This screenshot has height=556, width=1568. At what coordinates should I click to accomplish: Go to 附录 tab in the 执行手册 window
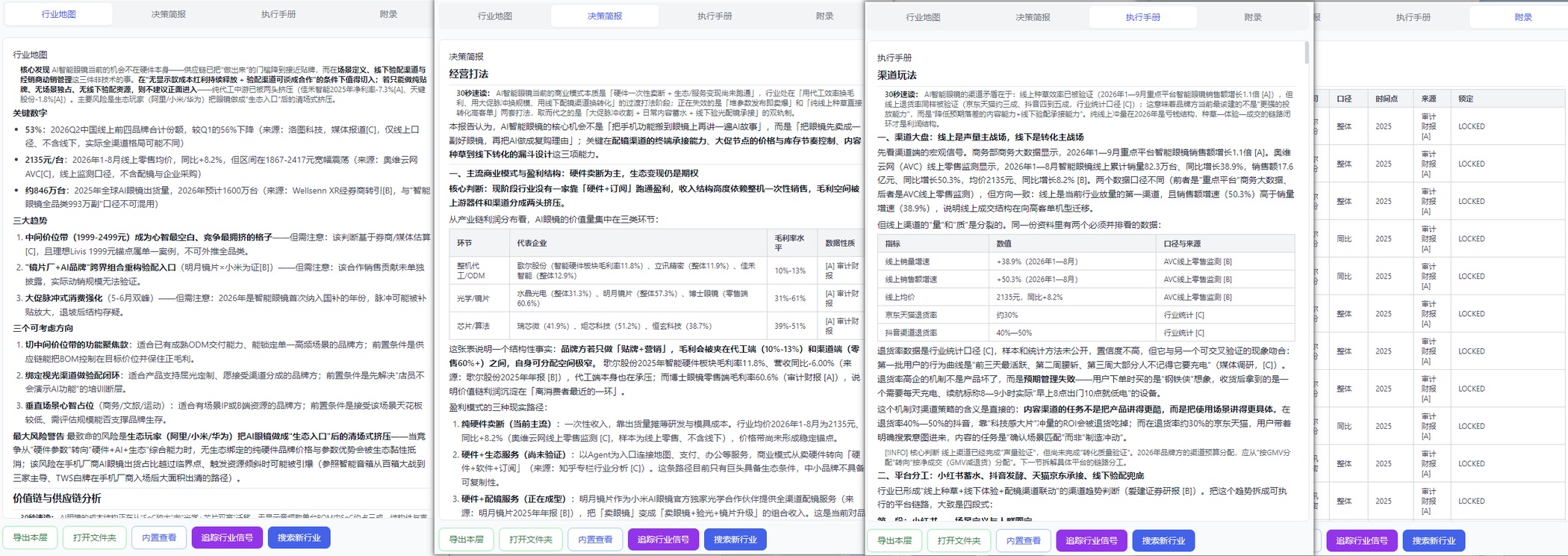click(1253, 17)
